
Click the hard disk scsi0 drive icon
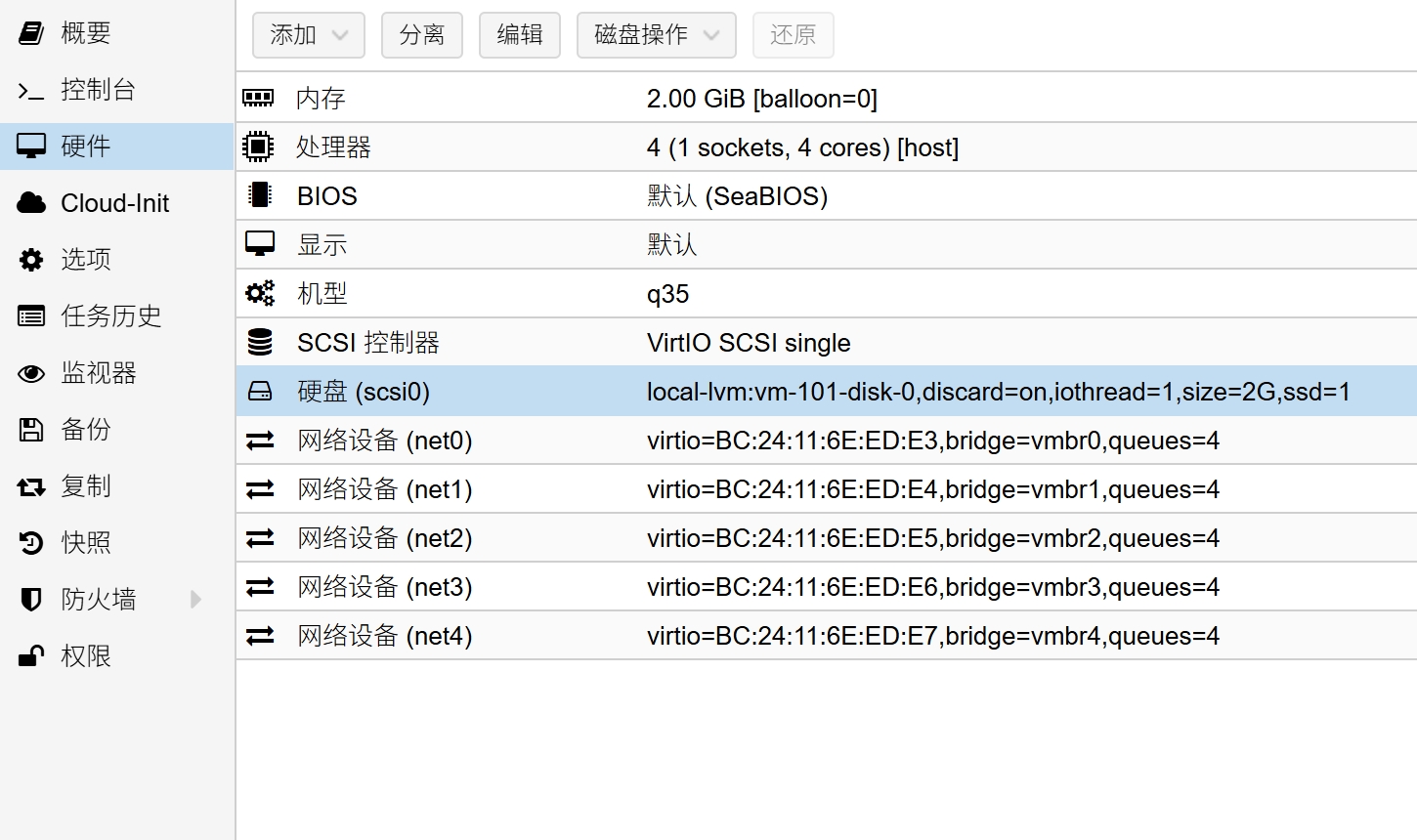point(260,392)
